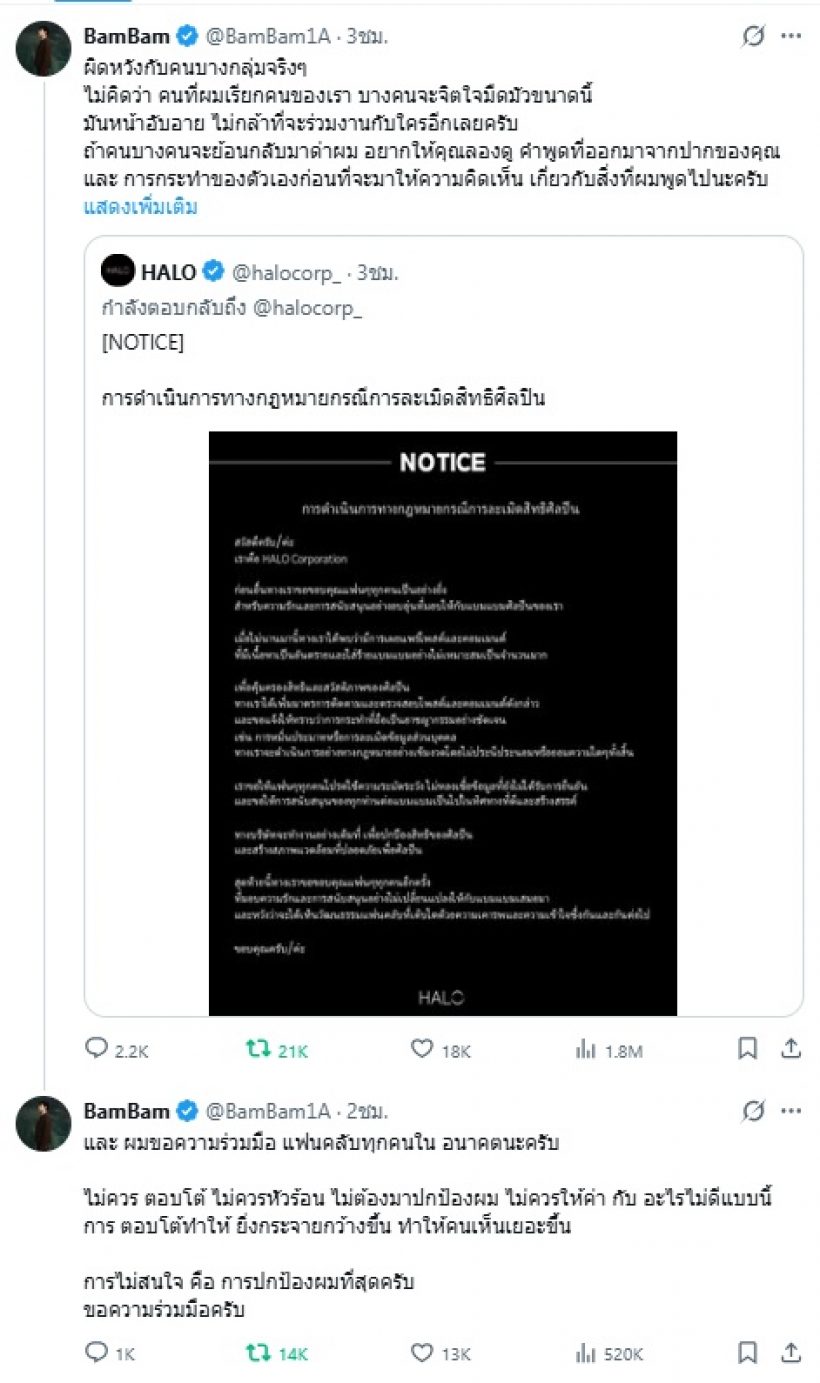Retweet BamBam's second tweet
This screenshot has height=1383, width=820.
[x=258, y=1355]
